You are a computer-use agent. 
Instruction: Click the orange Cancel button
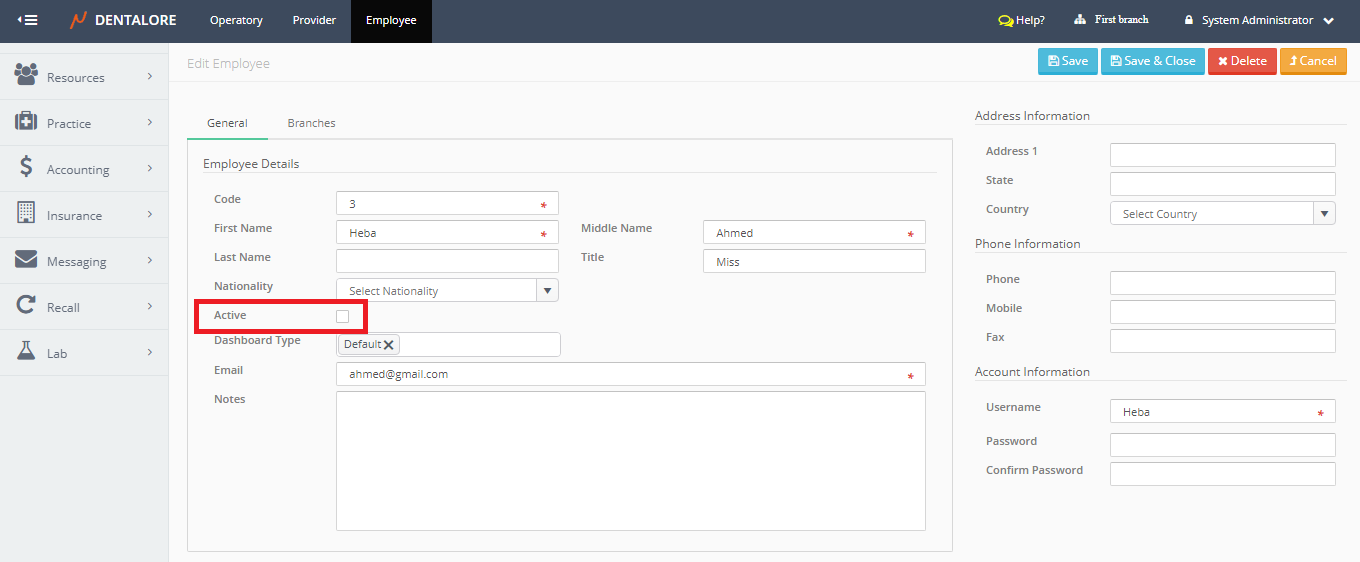coord(1313,61)
